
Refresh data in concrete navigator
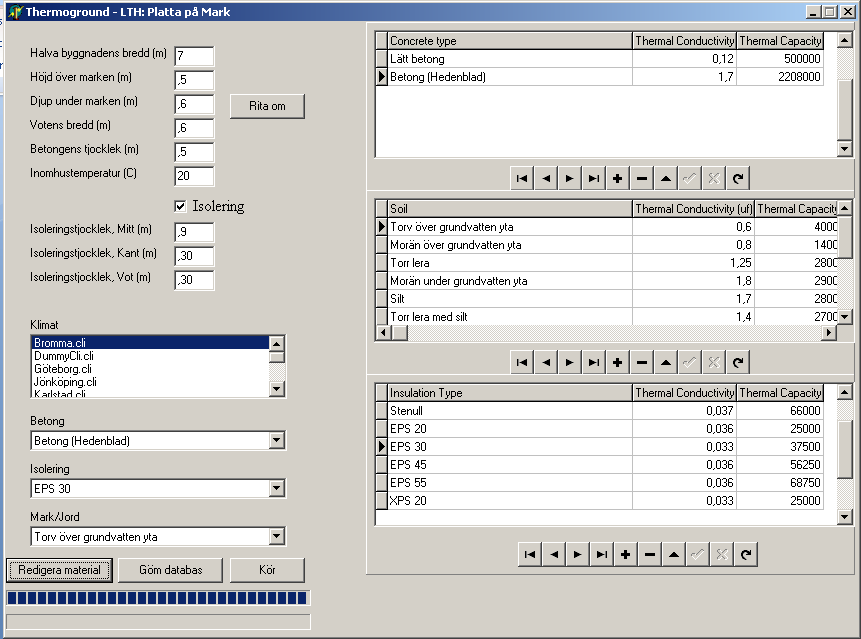(x=738, y=178)
